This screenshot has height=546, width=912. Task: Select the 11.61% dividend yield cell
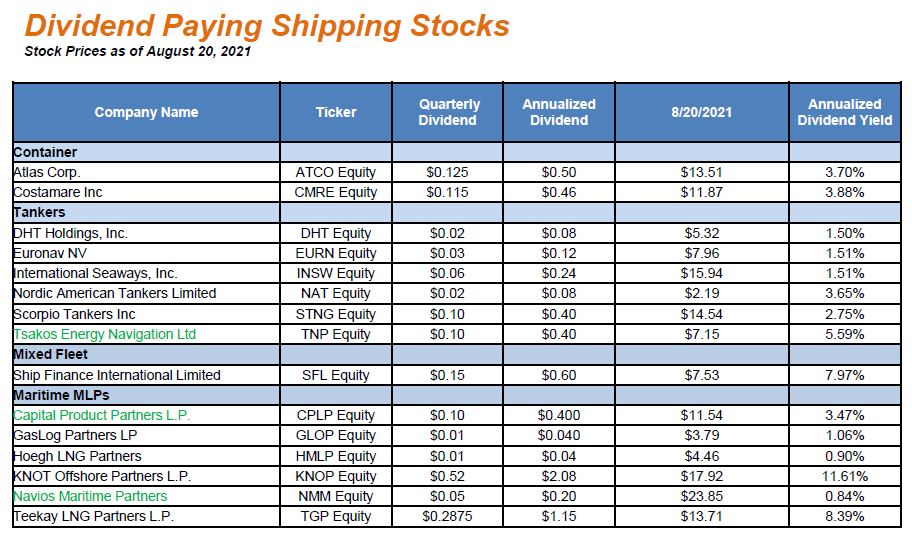click(845, 476)
